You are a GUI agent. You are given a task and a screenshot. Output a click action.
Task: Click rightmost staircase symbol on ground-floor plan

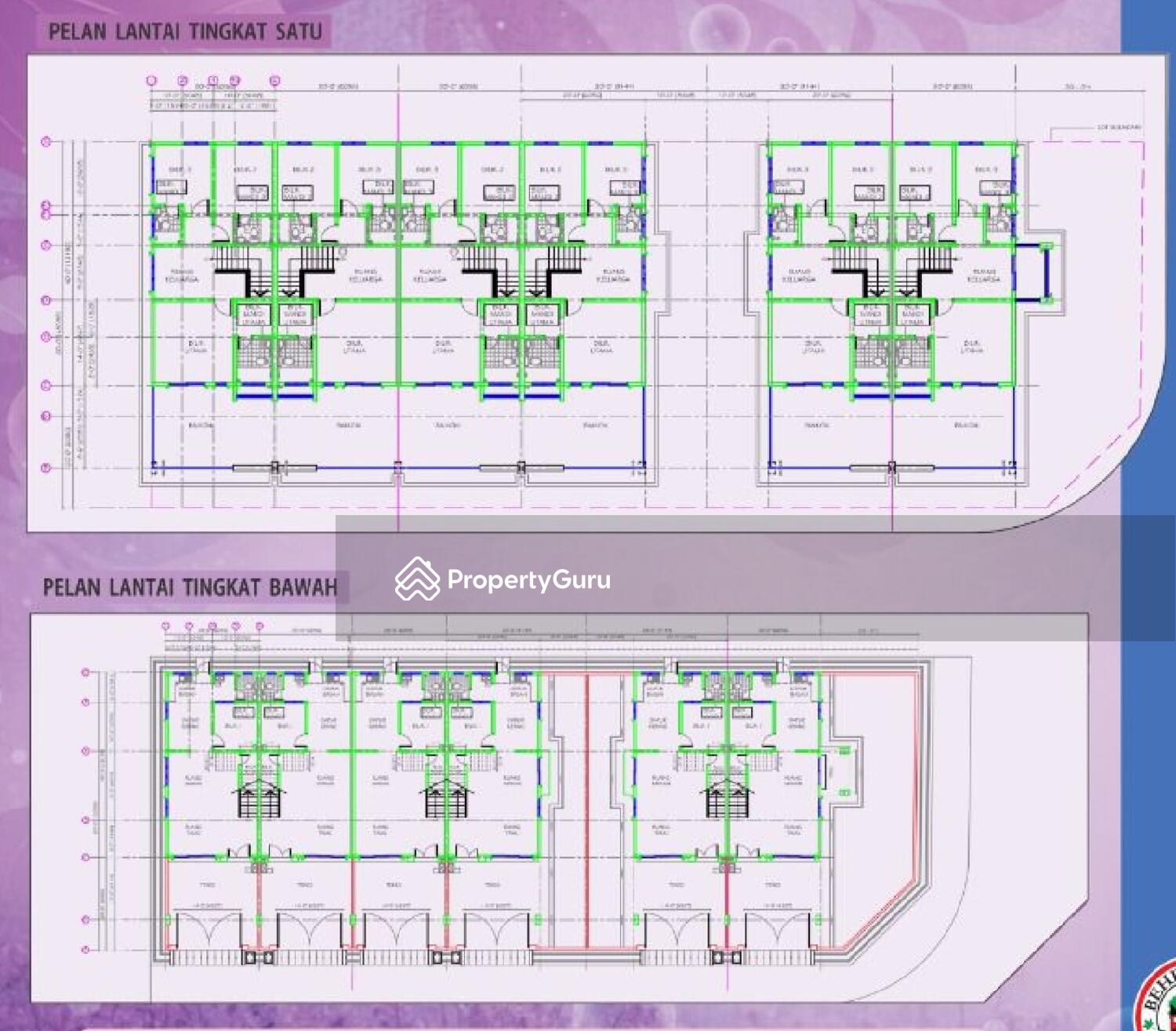(x=726, y=800)
